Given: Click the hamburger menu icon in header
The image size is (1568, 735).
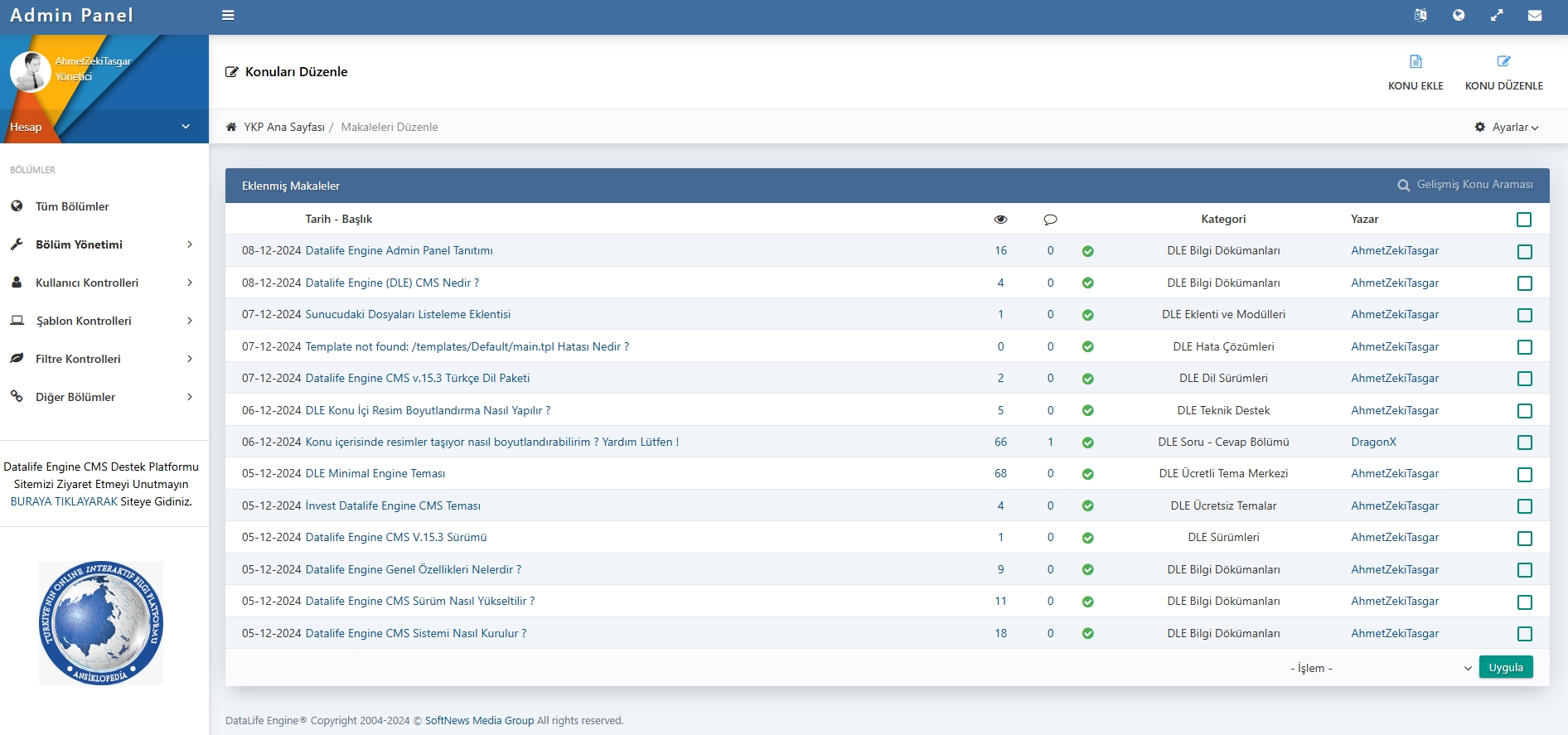Looking at the screenshot, I should (228, 15).
